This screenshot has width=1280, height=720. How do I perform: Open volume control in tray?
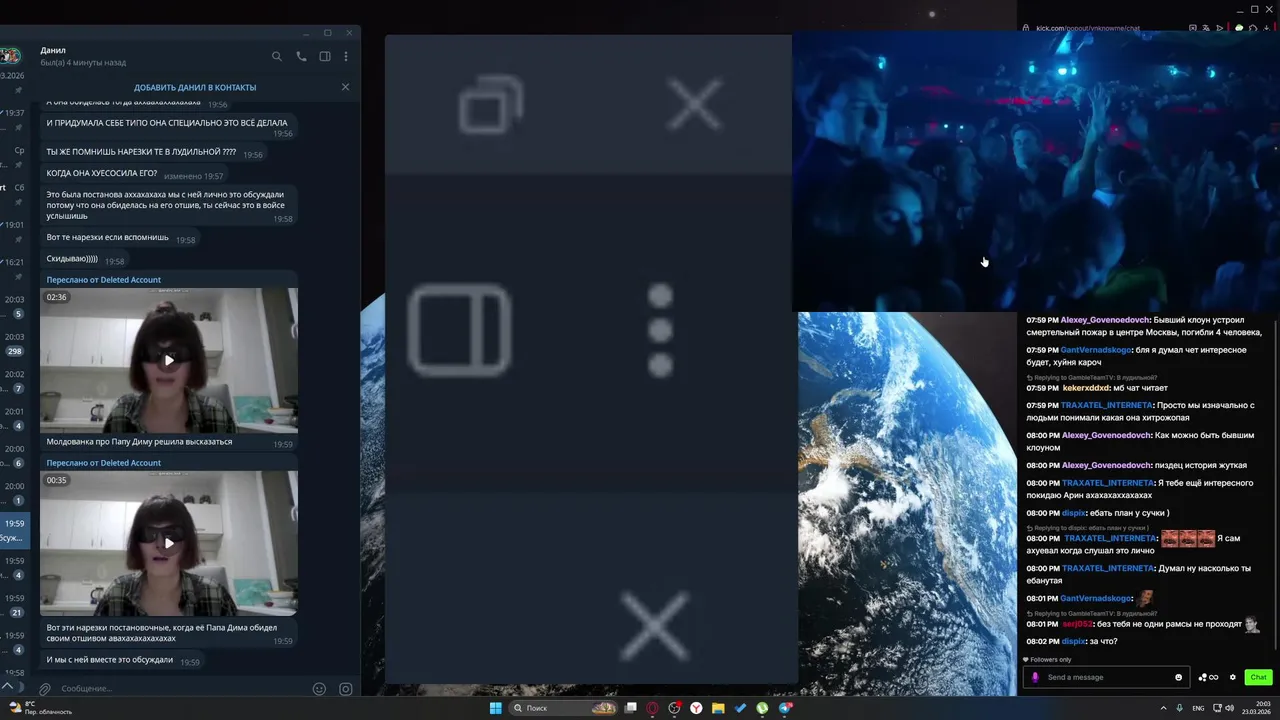click(x=1229, y=708)
